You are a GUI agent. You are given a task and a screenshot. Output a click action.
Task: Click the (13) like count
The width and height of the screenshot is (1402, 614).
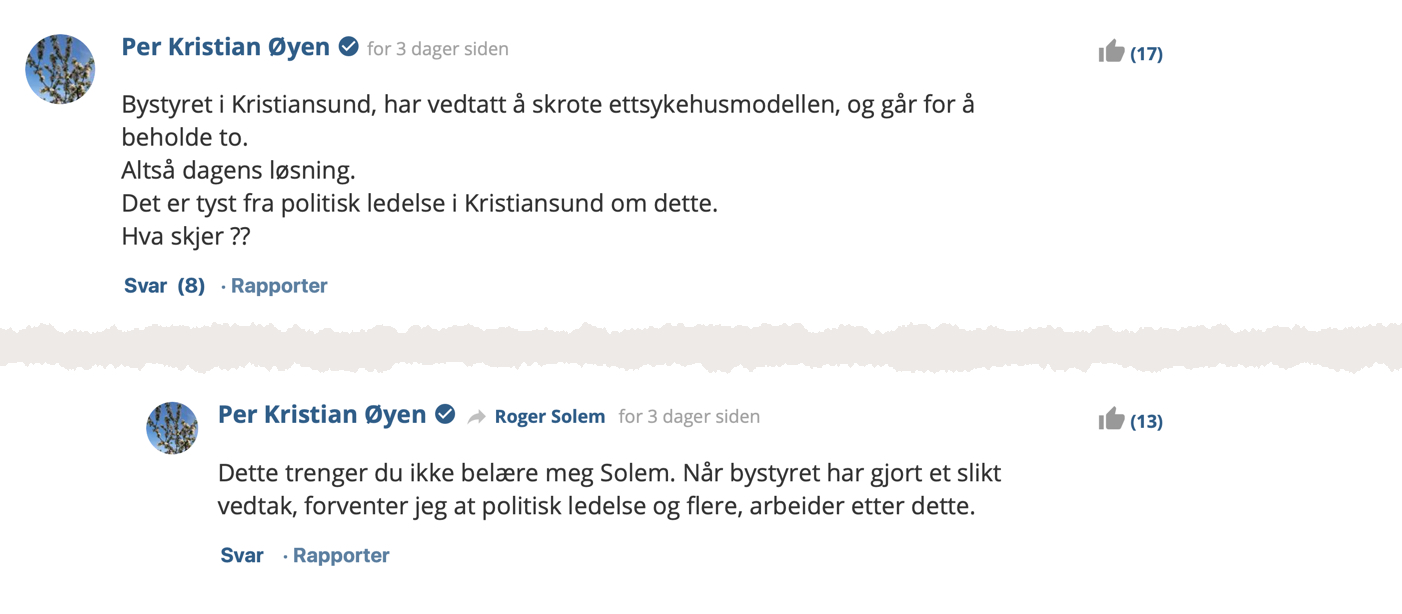[x=1146, y=422]
